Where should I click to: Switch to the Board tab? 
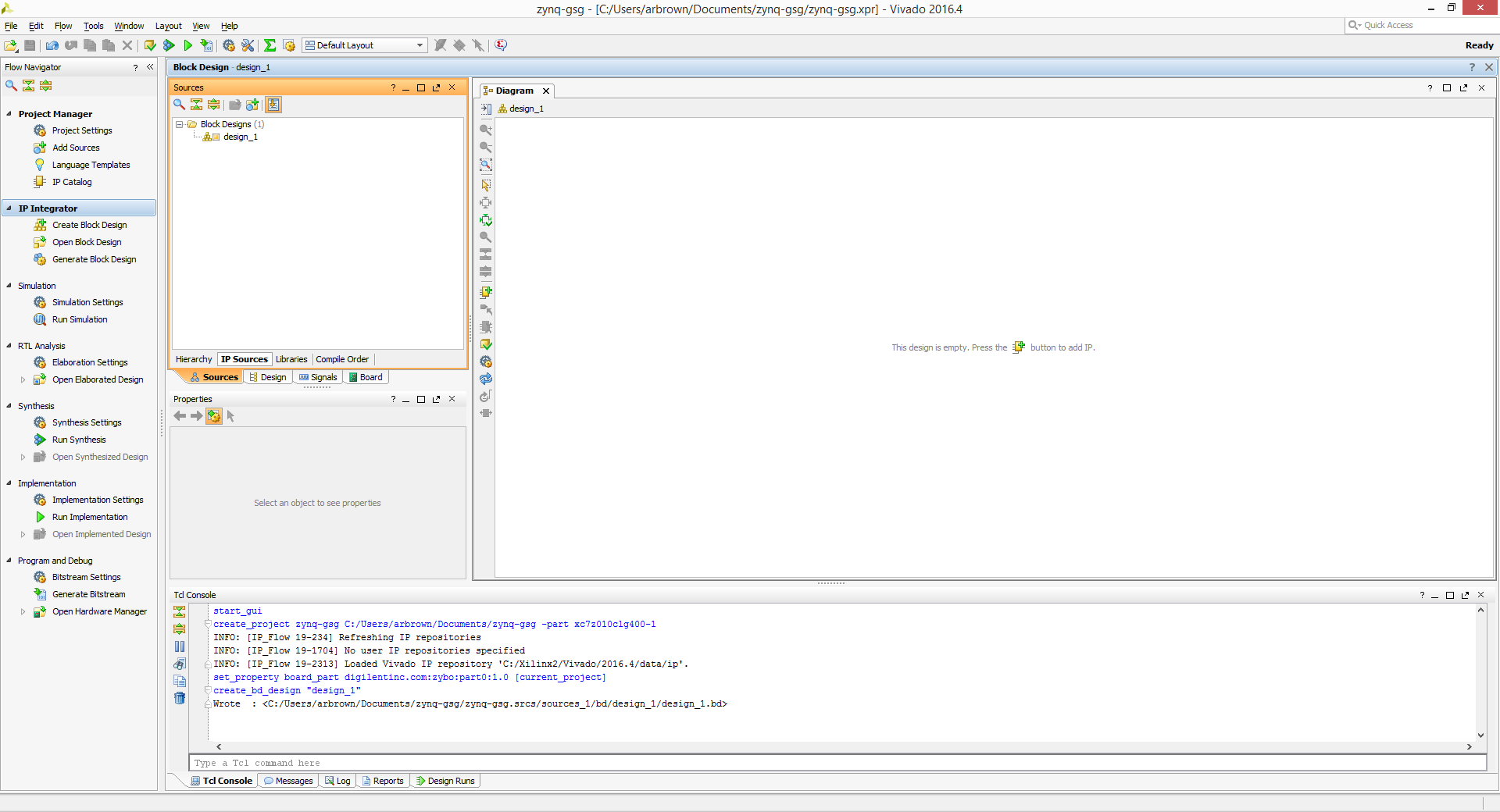click(366, 377)
